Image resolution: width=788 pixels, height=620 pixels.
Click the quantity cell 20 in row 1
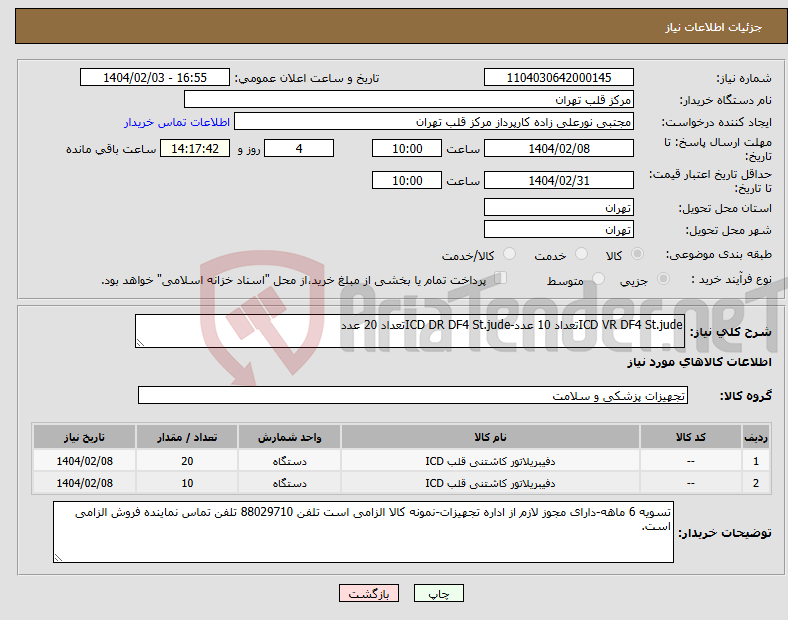187,461
